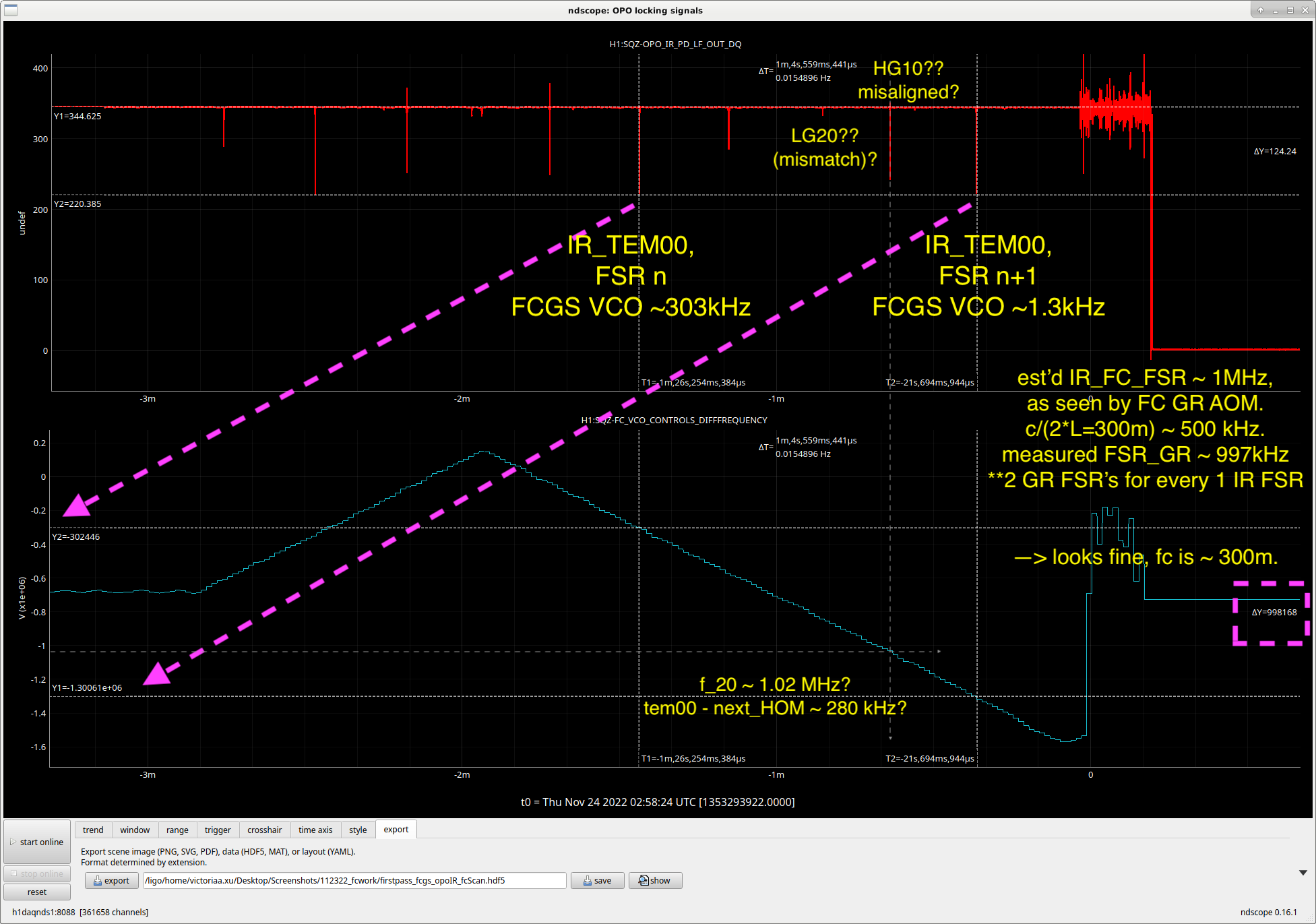Open the trigger tab
Screen dimensions: 1316x924
coord(218,830)
